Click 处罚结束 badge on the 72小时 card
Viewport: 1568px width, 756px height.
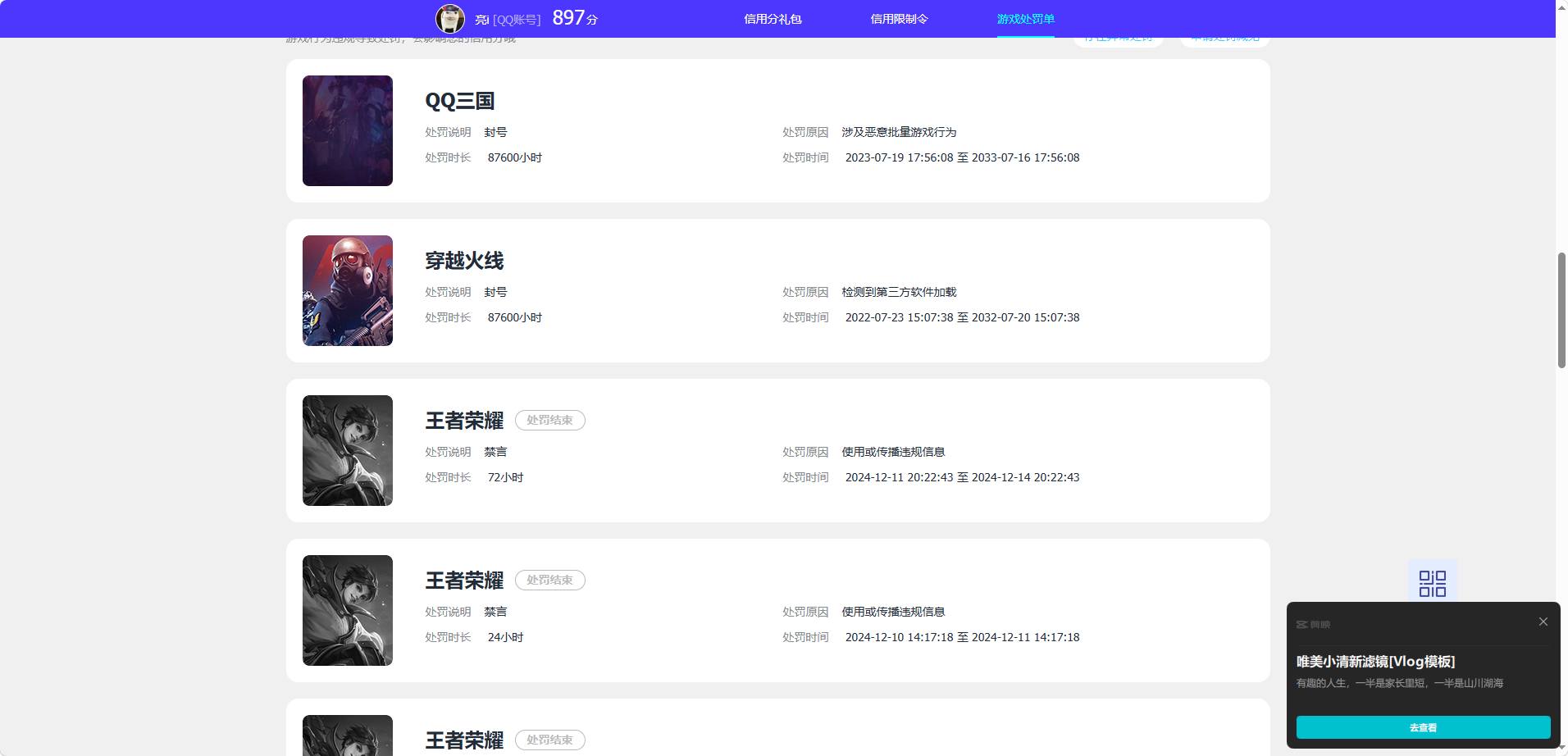(549, 420)
